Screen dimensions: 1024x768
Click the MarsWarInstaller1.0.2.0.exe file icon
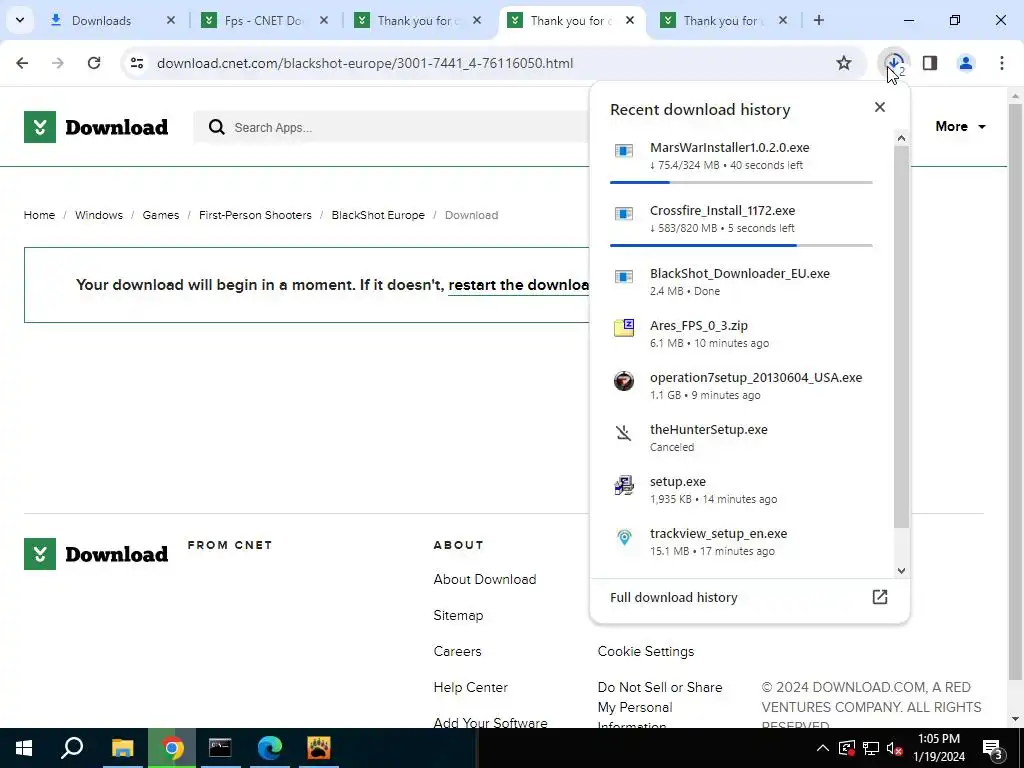[x=624, y=151]
